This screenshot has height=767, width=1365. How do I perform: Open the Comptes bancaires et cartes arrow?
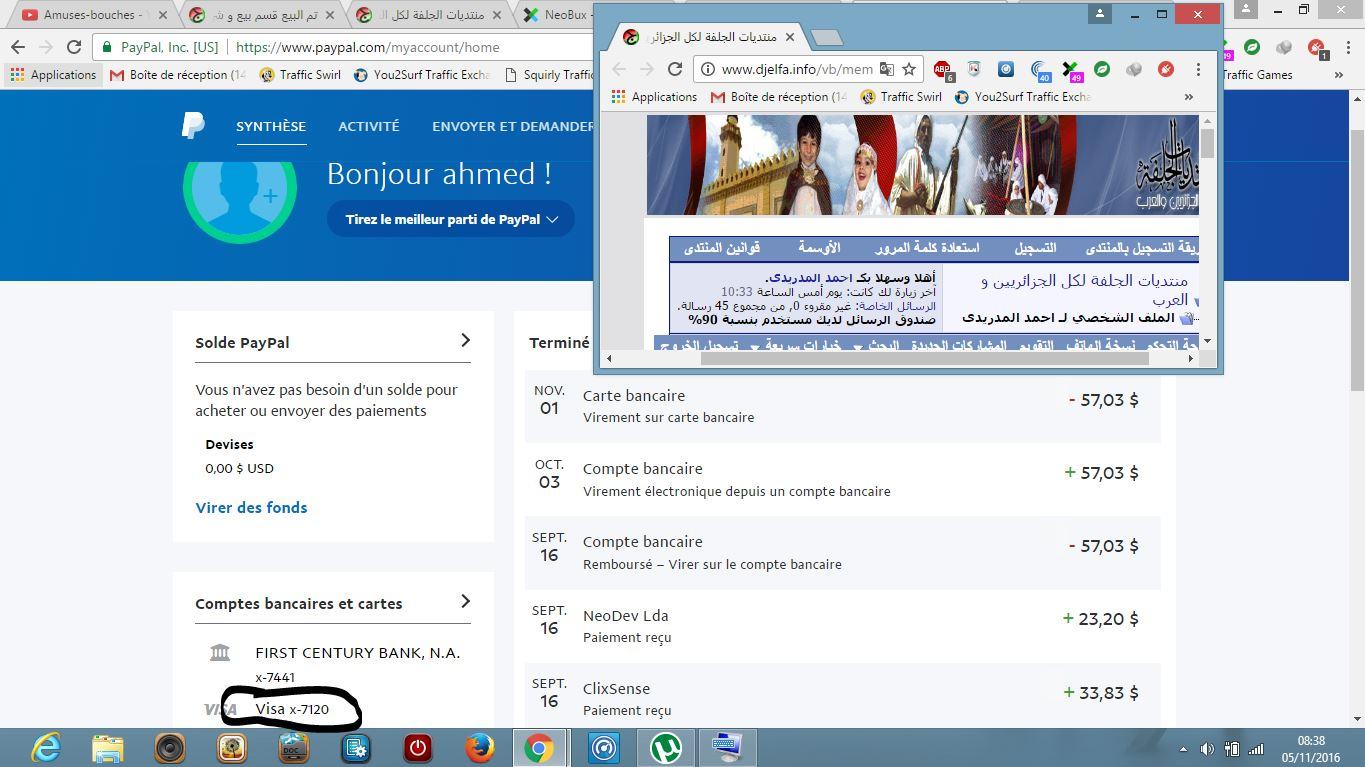coord(465,601)
